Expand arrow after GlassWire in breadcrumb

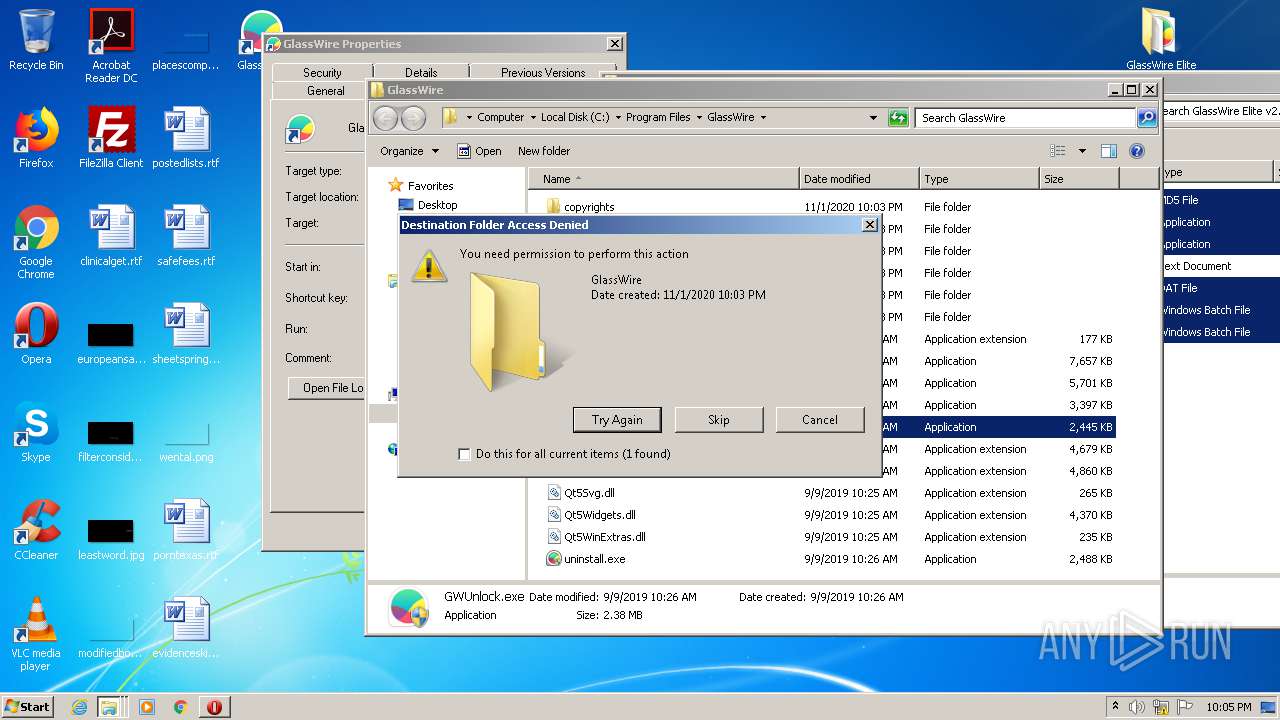click(x=763, y=118)
